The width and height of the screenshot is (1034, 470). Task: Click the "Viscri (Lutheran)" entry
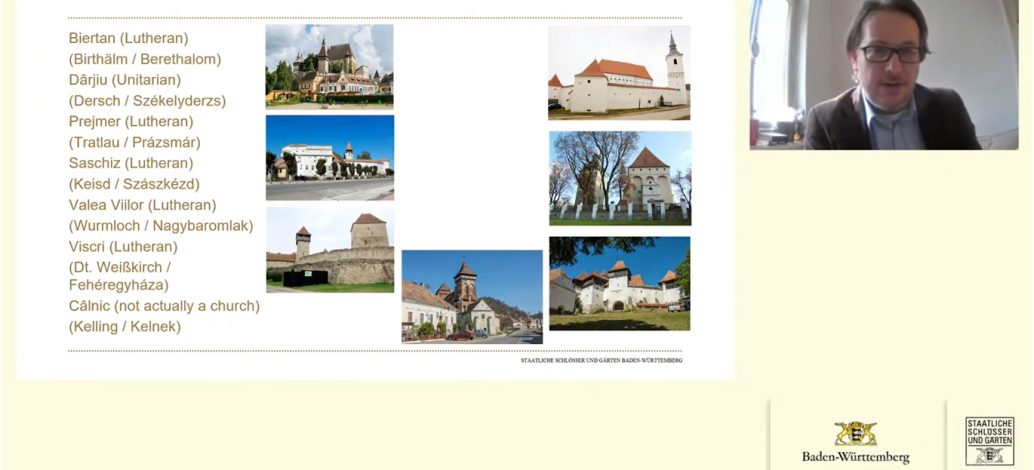(x=123, y=246)
